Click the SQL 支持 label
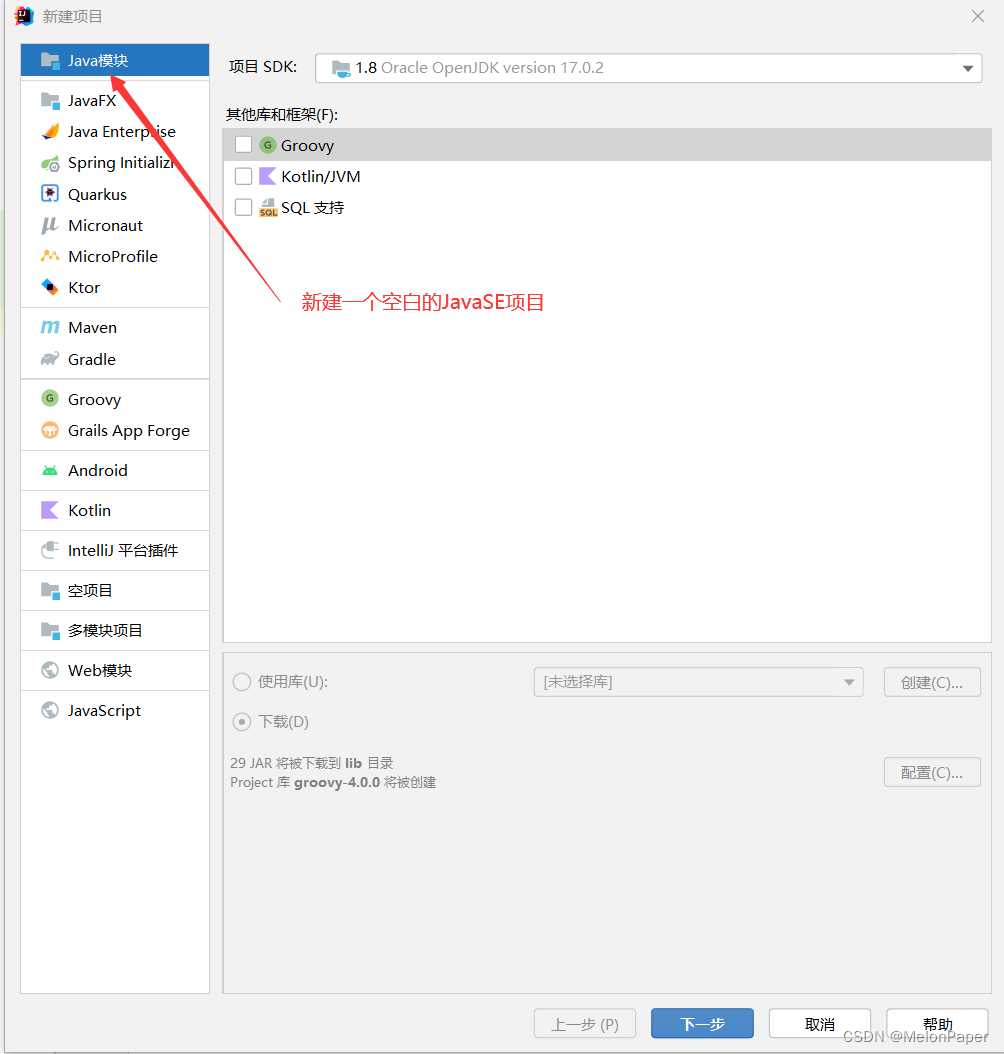The image size is (1004, 1054). click(312, 208)
